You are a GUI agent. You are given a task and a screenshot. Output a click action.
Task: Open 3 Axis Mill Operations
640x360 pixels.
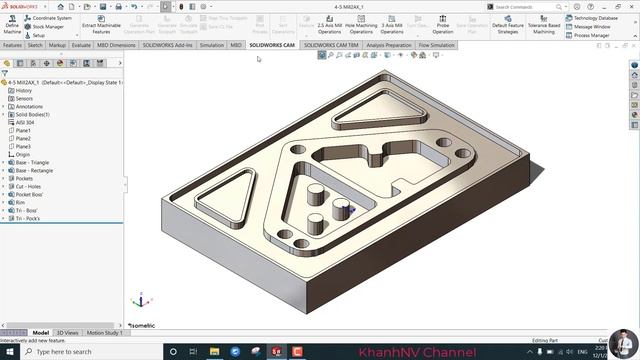coord(392,25)
